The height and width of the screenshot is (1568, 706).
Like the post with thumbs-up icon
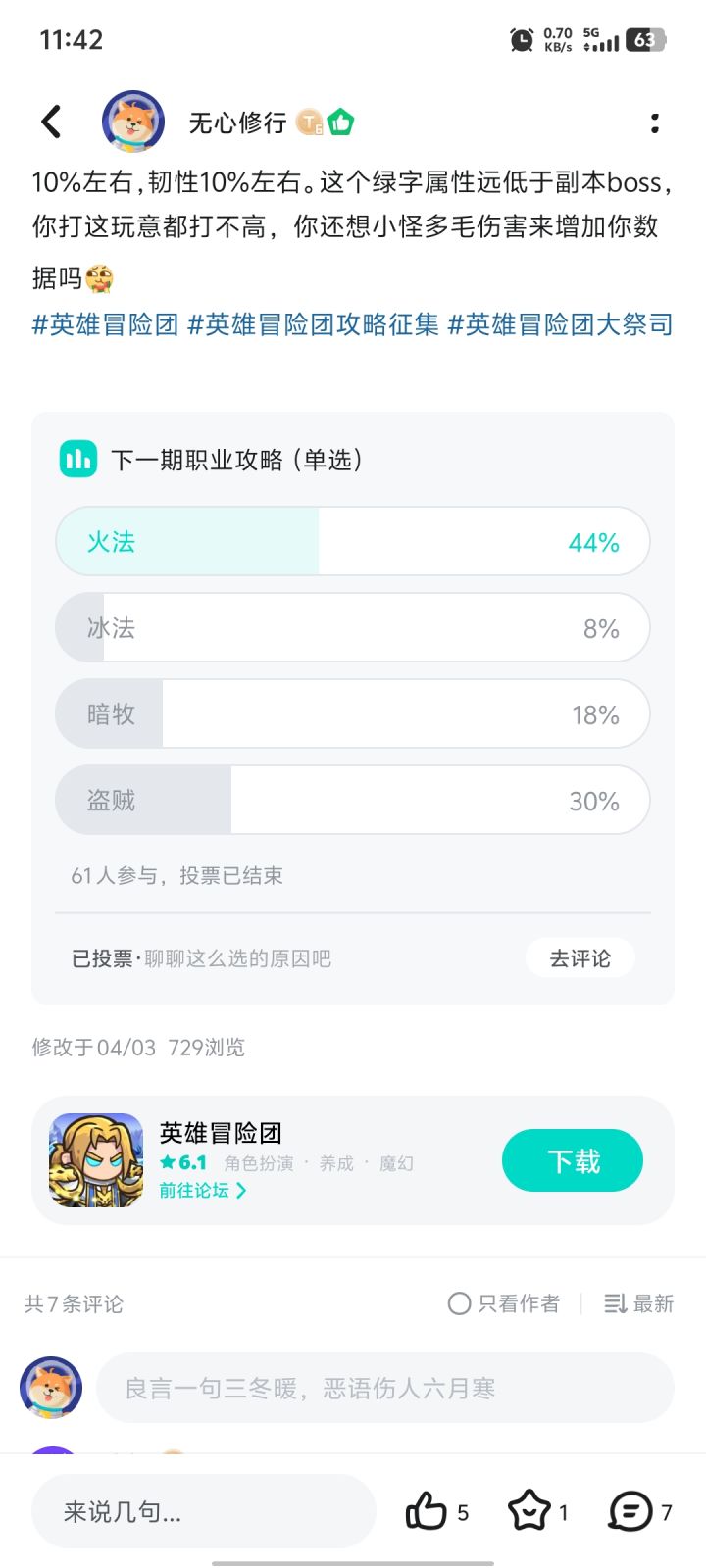[427, 1510]
